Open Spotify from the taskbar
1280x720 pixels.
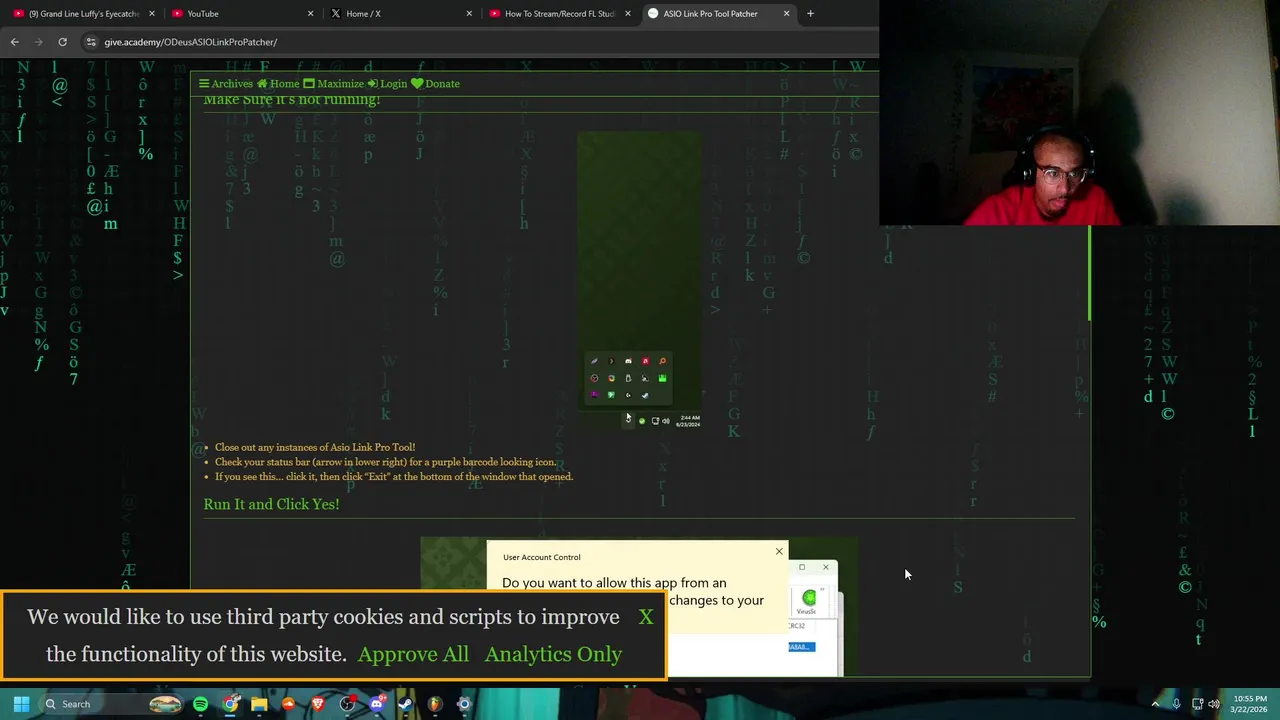(x=201, y=704)
